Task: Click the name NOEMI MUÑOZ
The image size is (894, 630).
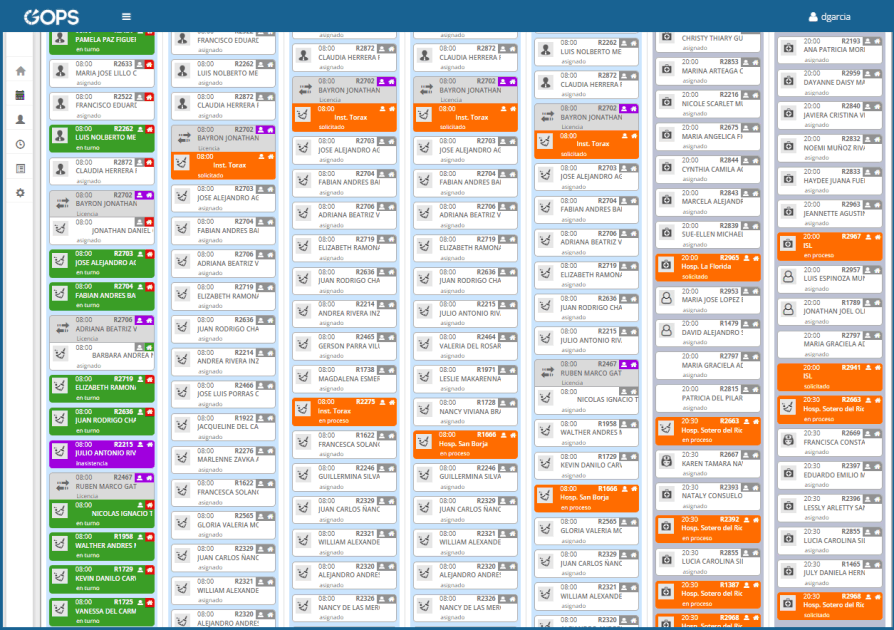Action: coord(834,148)
